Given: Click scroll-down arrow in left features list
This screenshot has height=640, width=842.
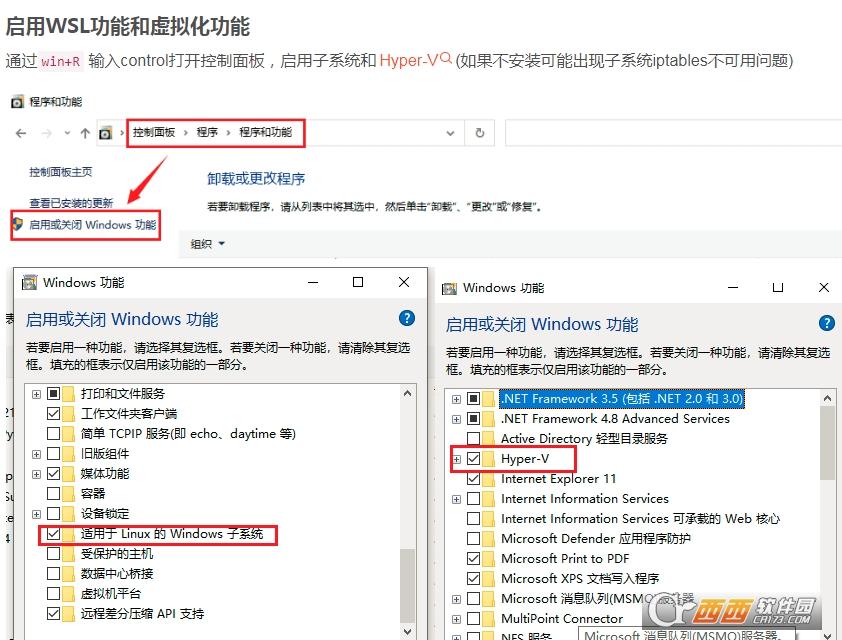Looking at the screenshot, I should click(408, 631).
